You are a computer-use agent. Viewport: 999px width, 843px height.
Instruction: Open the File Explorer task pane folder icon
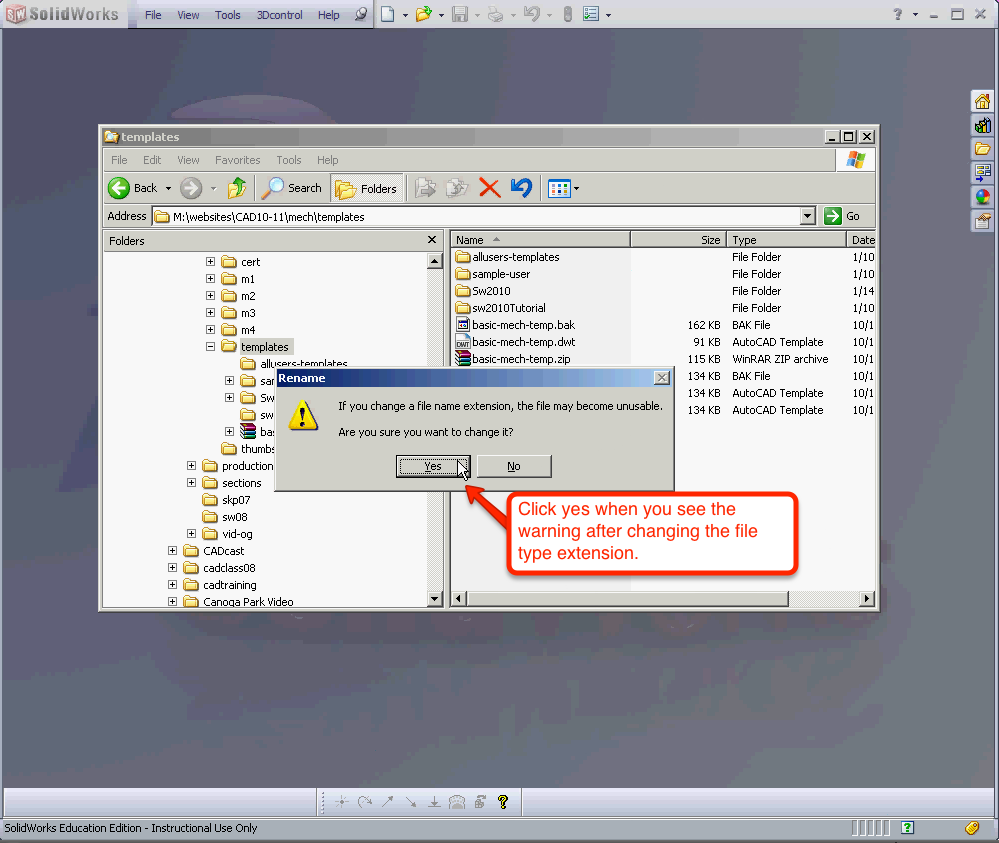coord(984,148)
